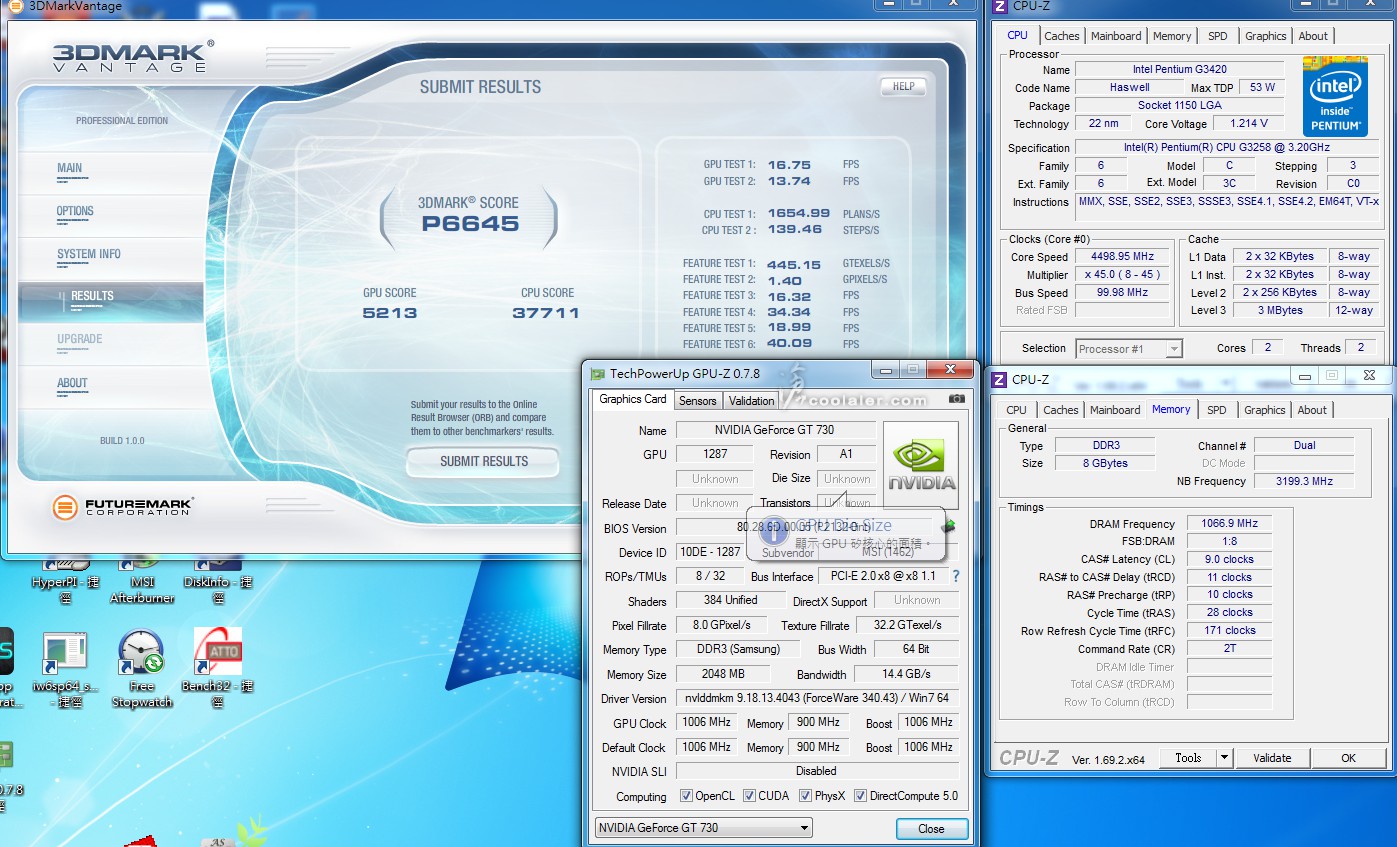The image size is (1397, 847).
Task: Switch to Sensors tab in GPU-Z
Action: [697, 400]
